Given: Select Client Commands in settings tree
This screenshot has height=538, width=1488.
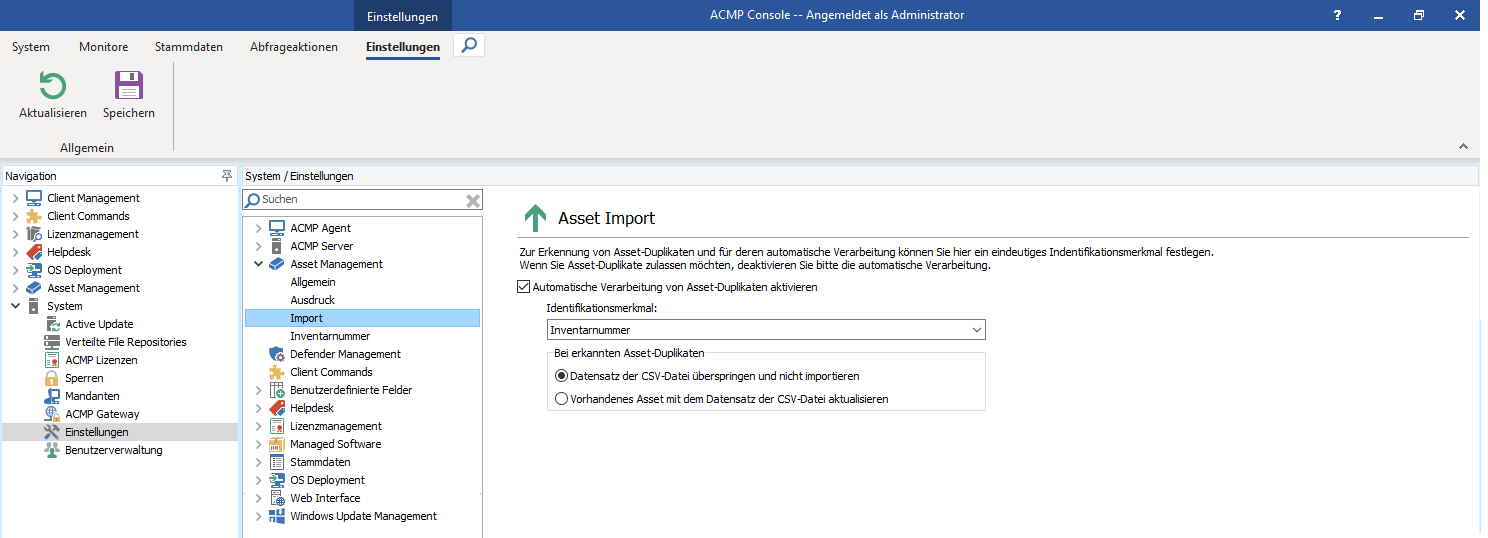Looking at the screenshot, I should coord(331,372).
